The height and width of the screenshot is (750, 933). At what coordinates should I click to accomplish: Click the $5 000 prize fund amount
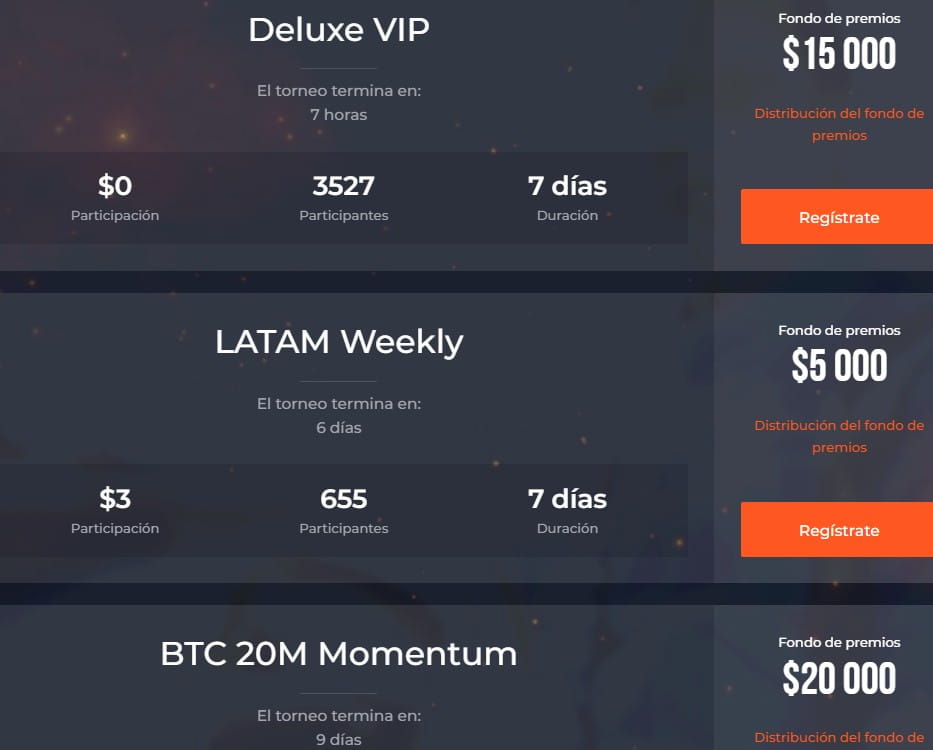point(839,365)
